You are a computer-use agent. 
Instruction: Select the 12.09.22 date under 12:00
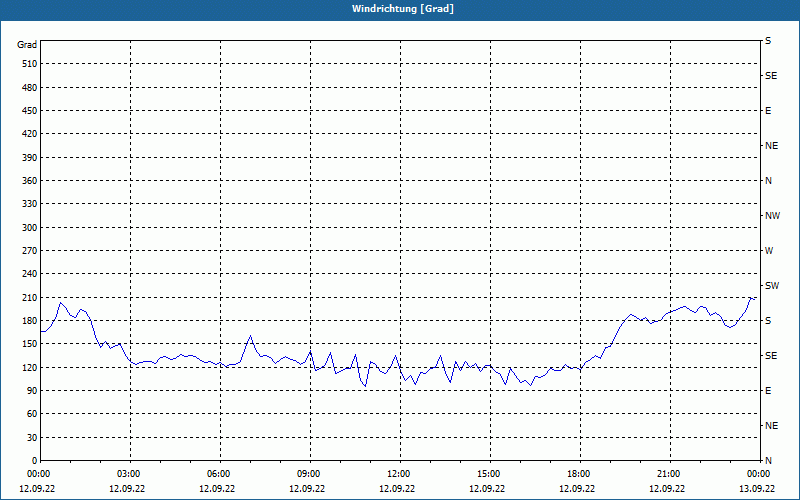(397, 488)
